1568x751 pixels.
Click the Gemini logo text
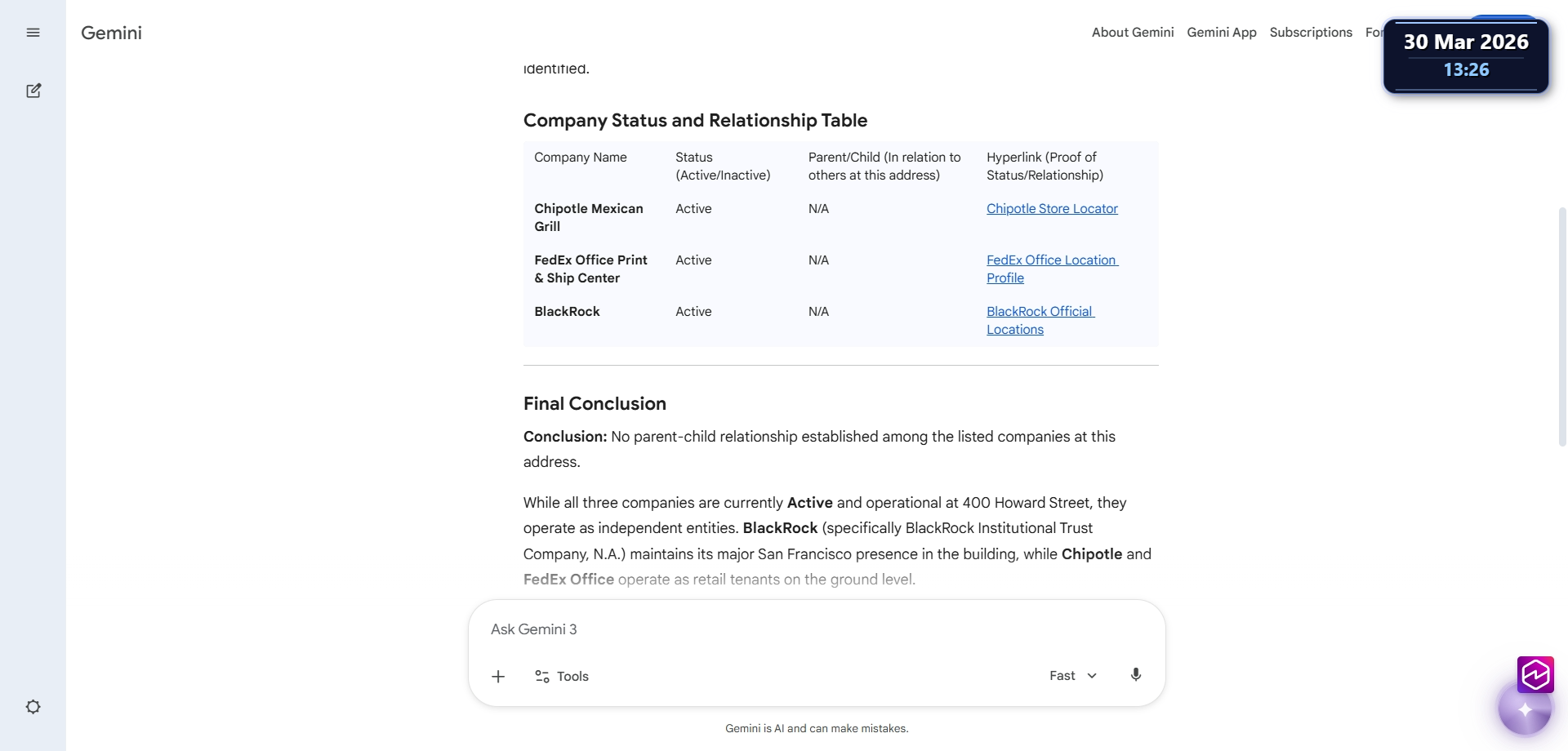[112, 33]
